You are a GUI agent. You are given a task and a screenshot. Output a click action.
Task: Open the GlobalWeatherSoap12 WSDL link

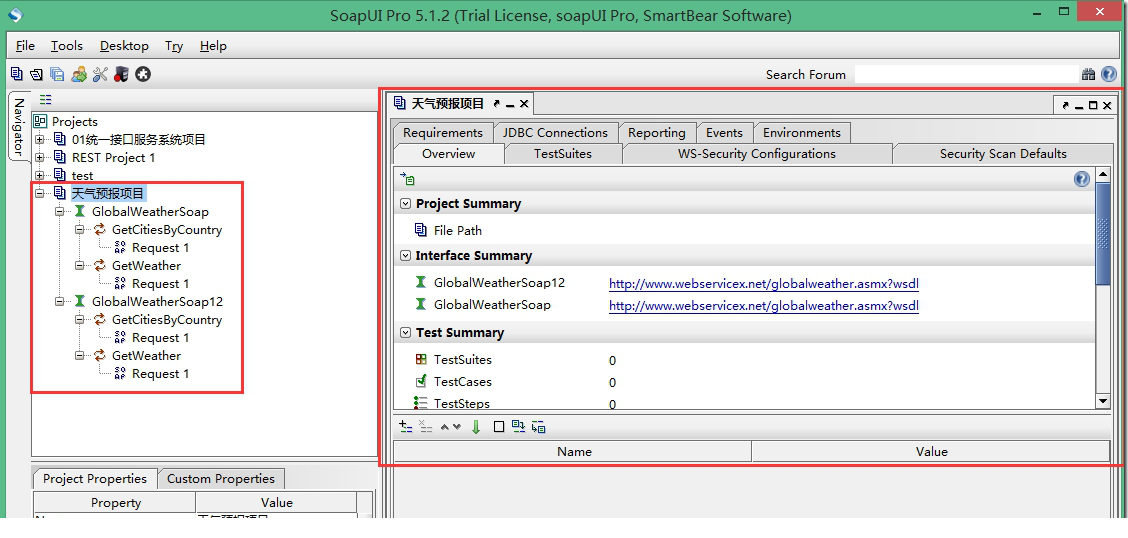coord(764,284)
